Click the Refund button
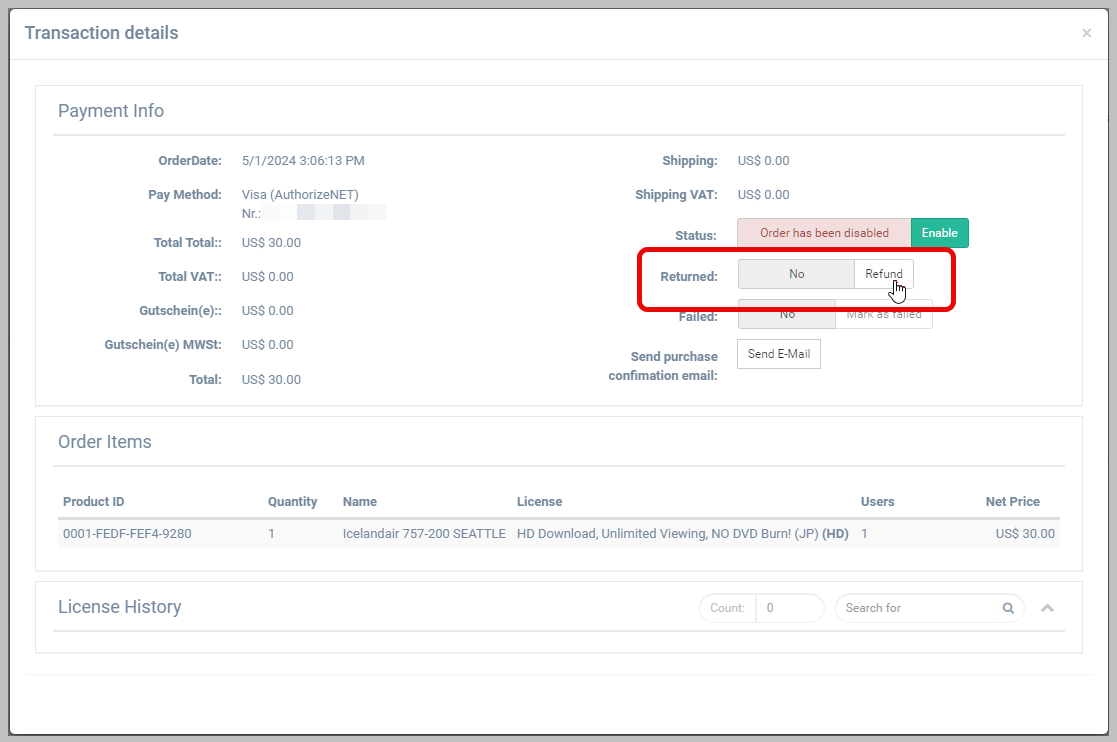The width and height of the screenshot is (1117, 742). (883, 274)
